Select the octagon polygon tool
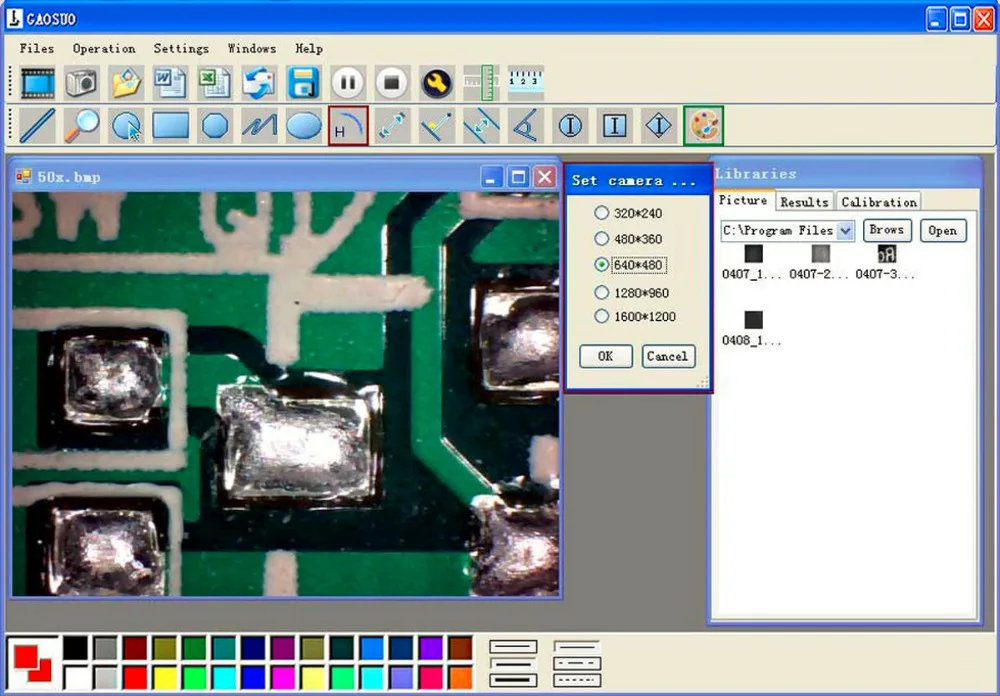Screen dimensions: 1000x696 pyautogui.click(x=215, y=126)
